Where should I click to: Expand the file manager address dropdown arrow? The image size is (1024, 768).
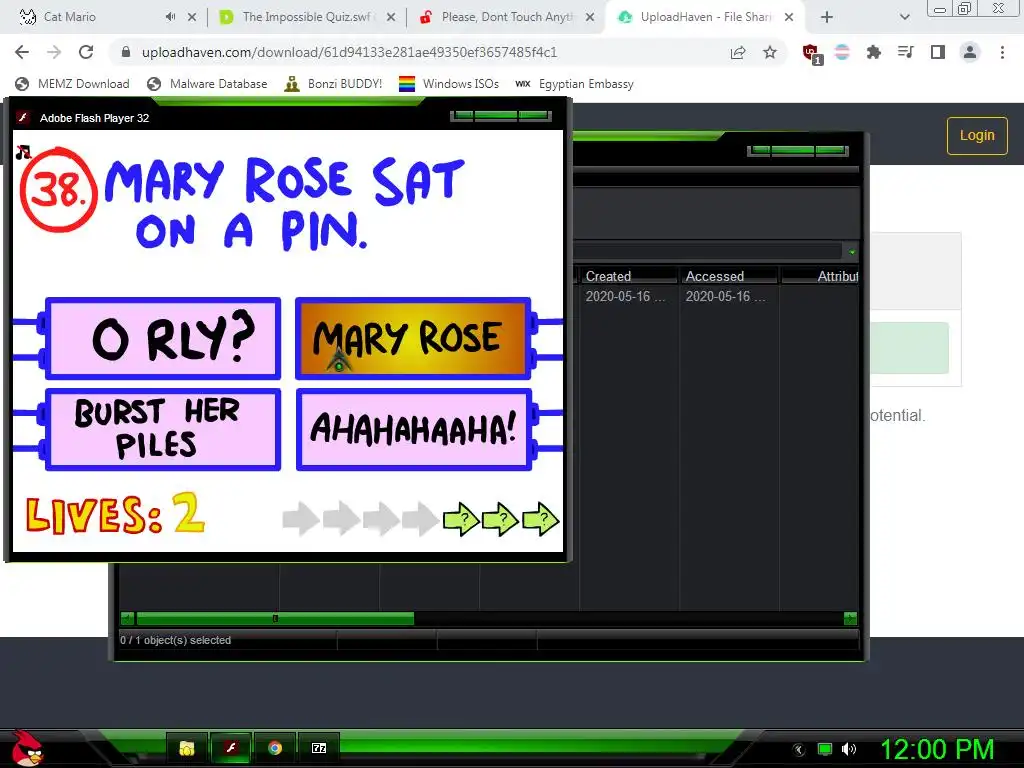point(852,252)
